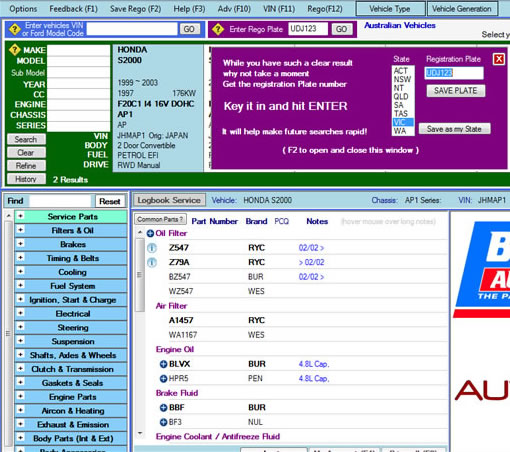This screenshot has width=510, height=452.
Task: Click GO next to VIN entry field
Action: 189,29
